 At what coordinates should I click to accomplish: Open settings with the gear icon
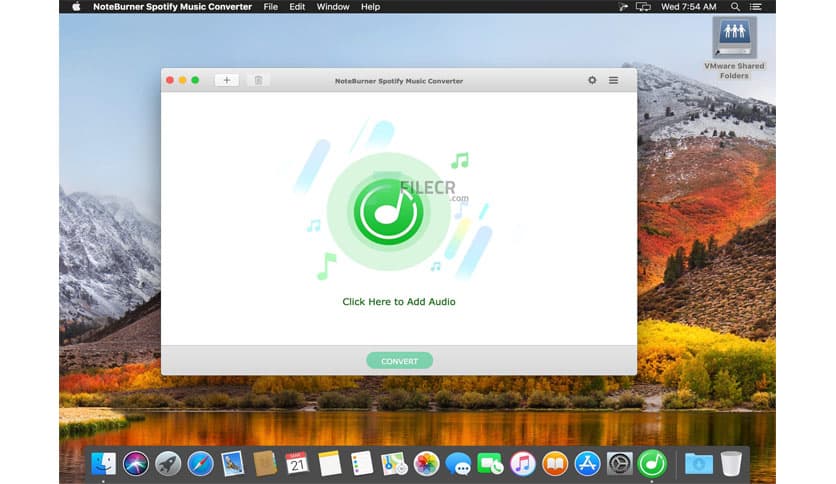(592, 80)
